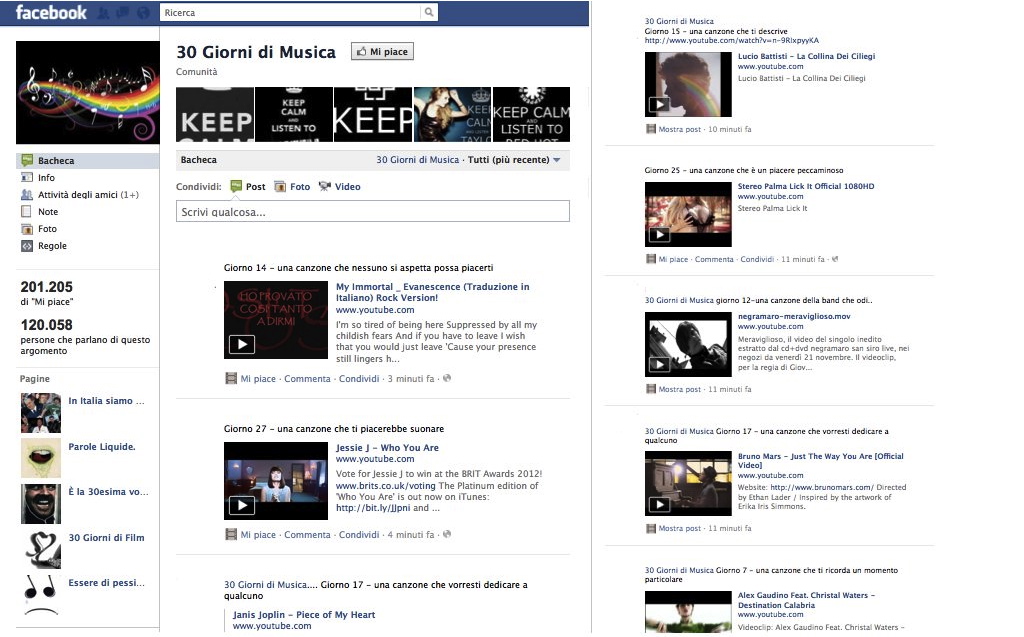The image size is (1024, 637).
Task: Click the Scrivi qualcosa text box
Action: point(373,212)
